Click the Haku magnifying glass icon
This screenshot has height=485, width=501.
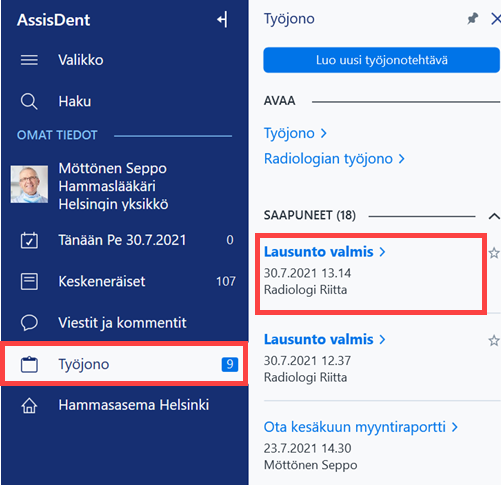[x=29, y=101]
